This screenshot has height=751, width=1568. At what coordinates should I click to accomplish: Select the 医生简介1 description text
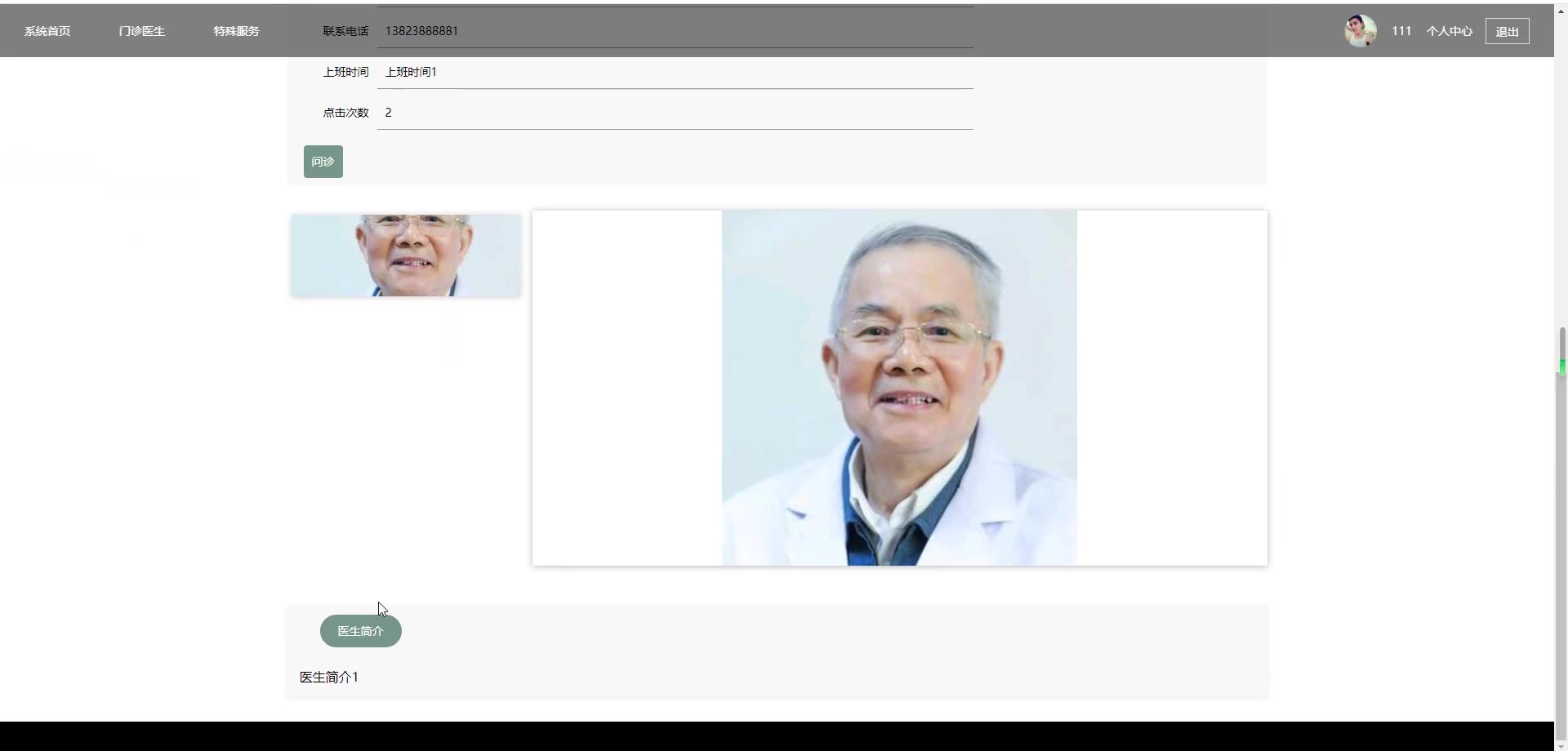328,677
